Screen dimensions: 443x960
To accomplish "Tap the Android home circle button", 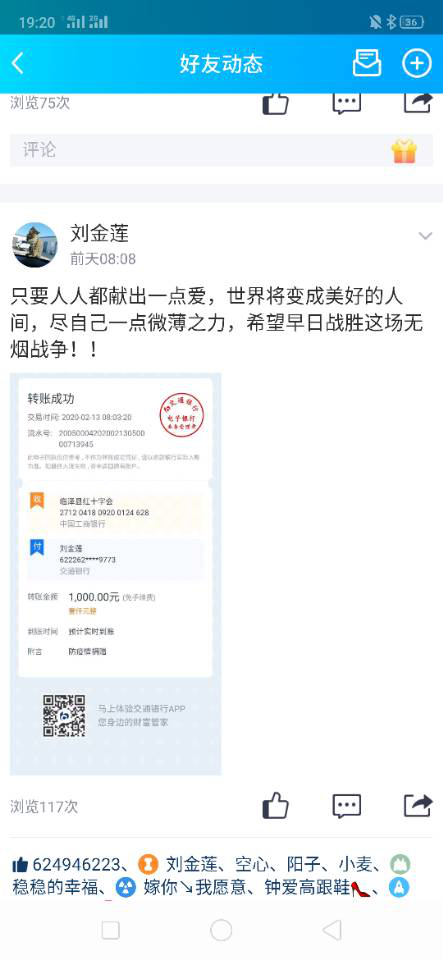I will pos(221,930).
